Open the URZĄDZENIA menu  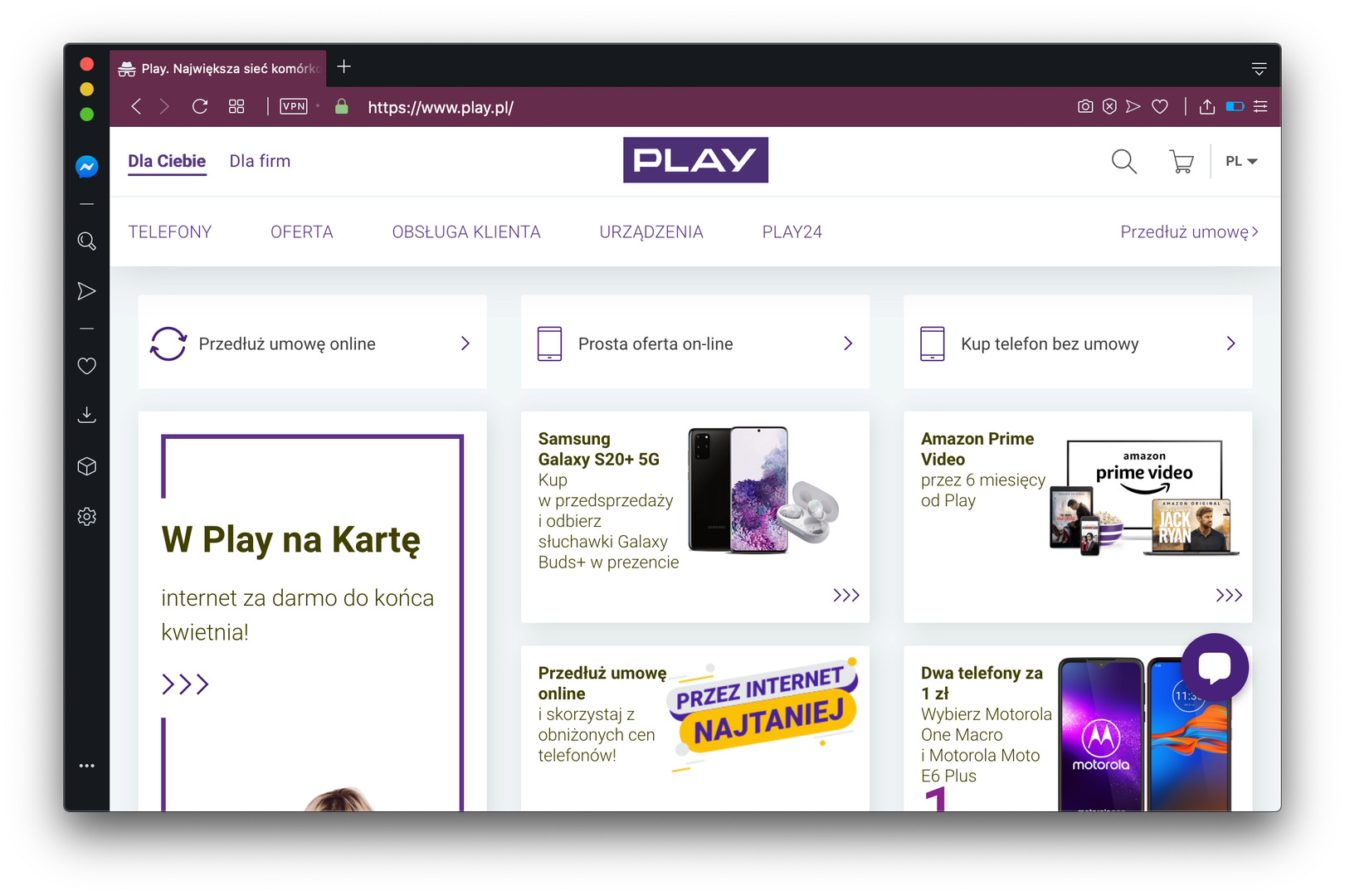pyautogui.click(x=651, y=232)
